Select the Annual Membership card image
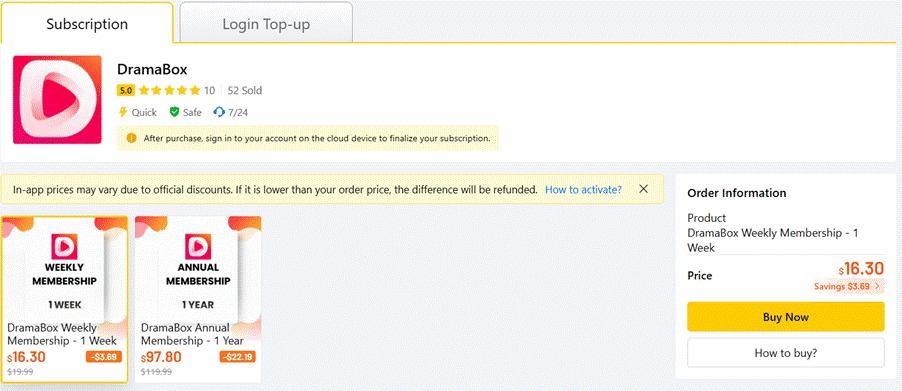This screenshot has height=391, width=902. click(x=198, y=269)
